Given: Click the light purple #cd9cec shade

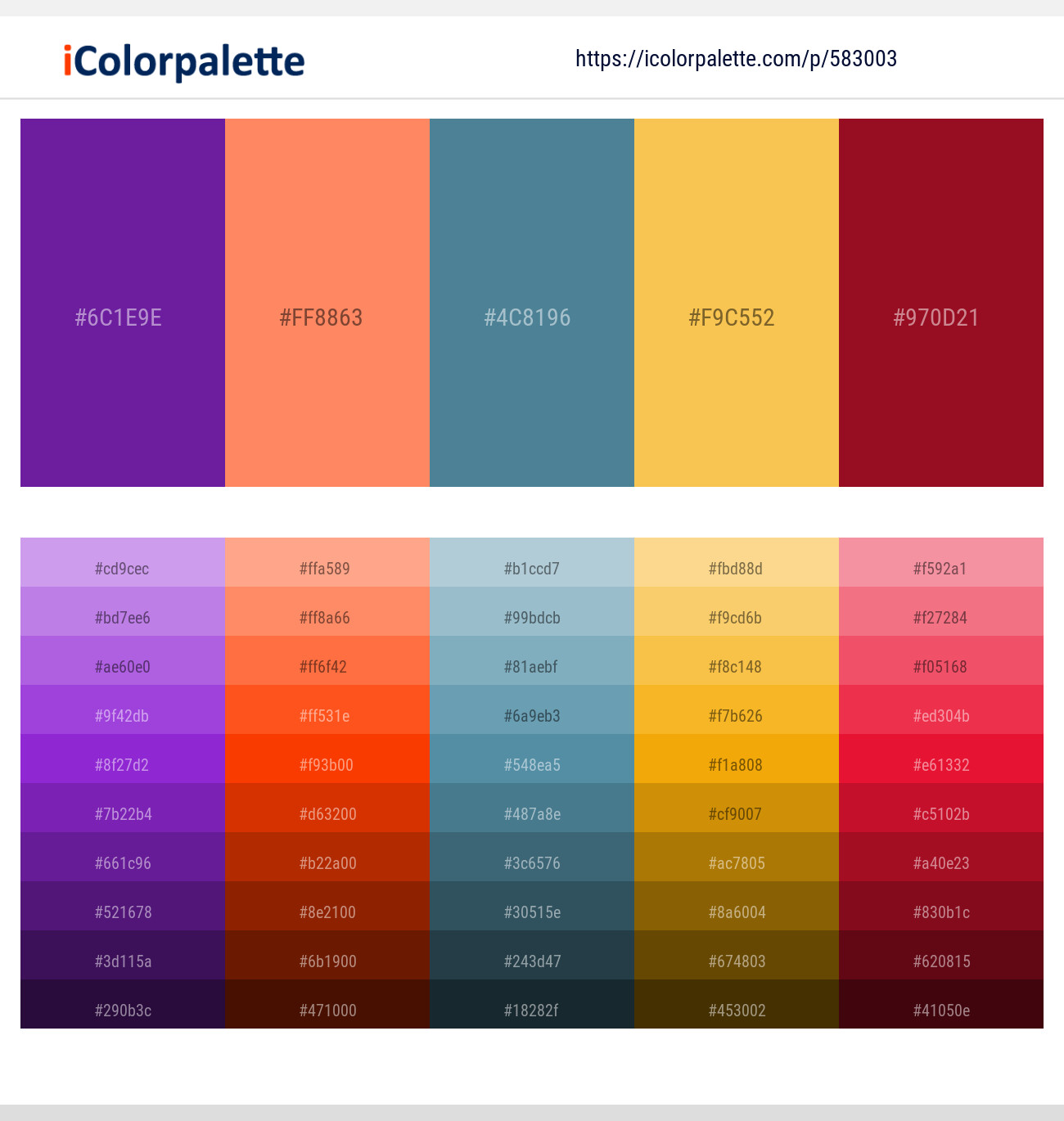Looking at the screenshot, I should point(122,569).
